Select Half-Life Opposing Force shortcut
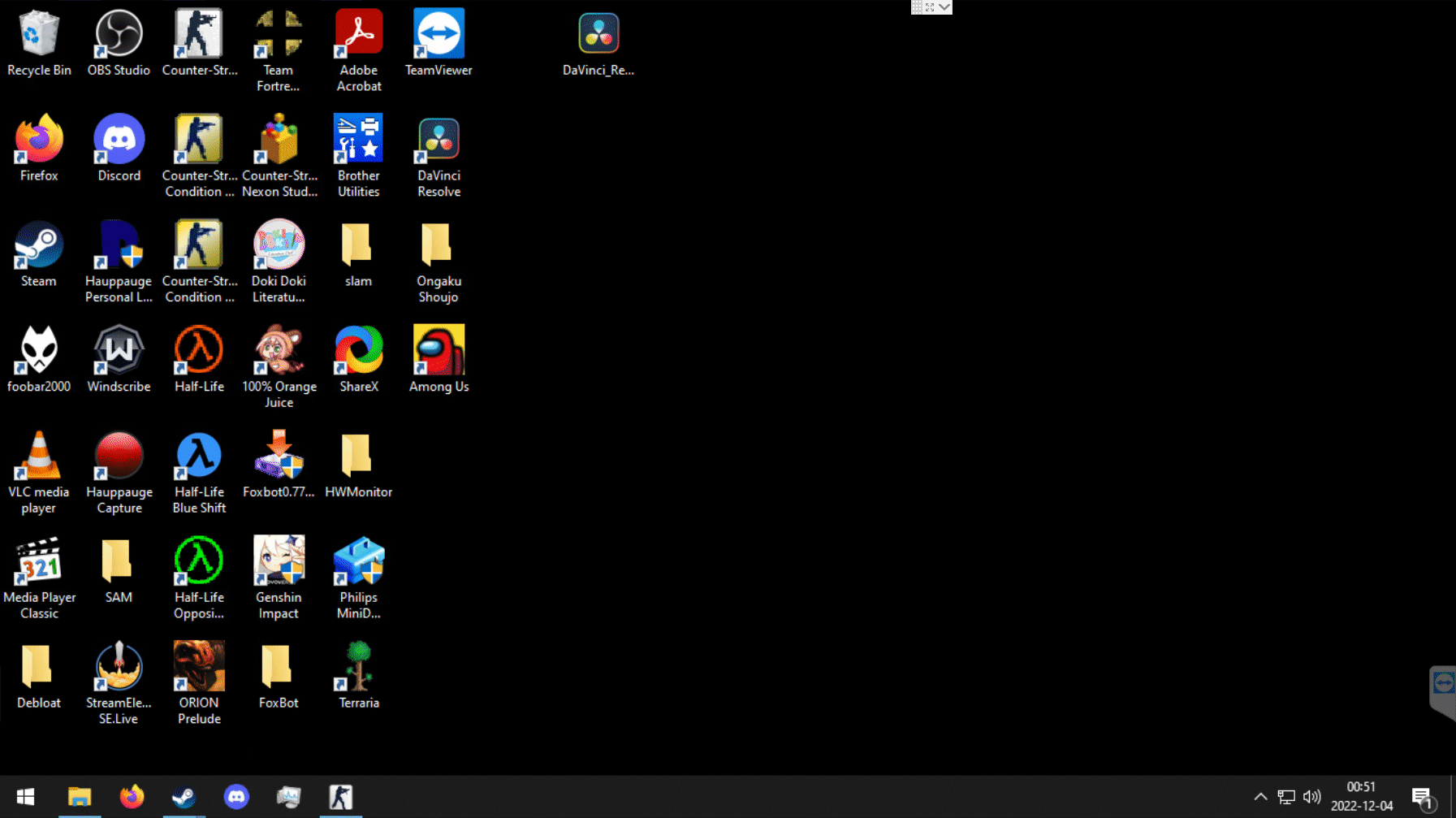 point(199,579)
